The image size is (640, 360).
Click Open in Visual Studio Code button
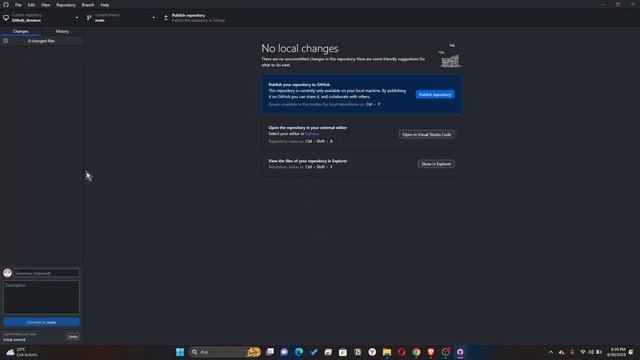coord(427,134)
